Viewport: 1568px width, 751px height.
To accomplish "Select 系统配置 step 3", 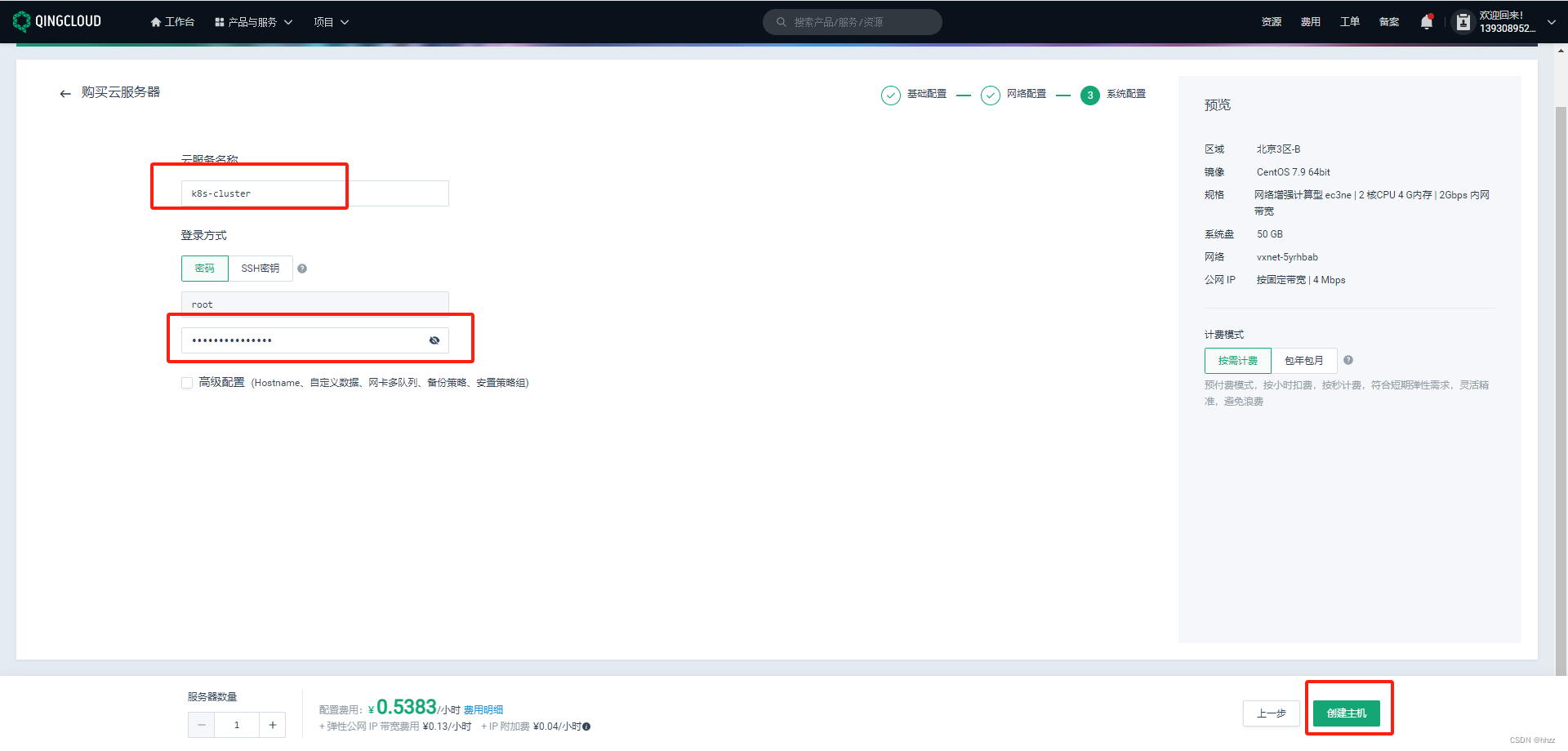I will click(1113, 95).
